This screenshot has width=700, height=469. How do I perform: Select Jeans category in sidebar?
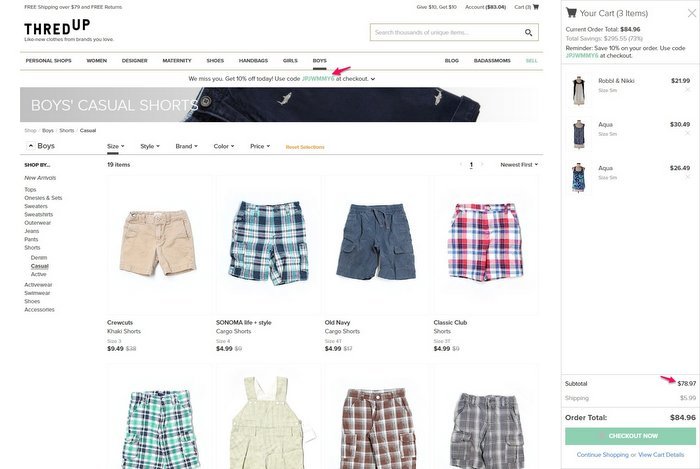[x=32, y=231]
